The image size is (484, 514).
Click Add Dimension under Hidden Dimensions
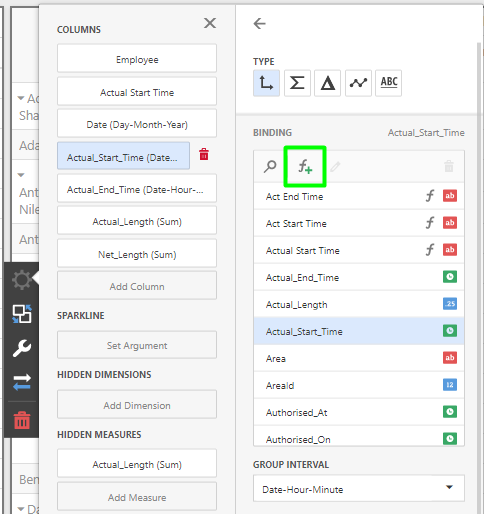point(137,404)
